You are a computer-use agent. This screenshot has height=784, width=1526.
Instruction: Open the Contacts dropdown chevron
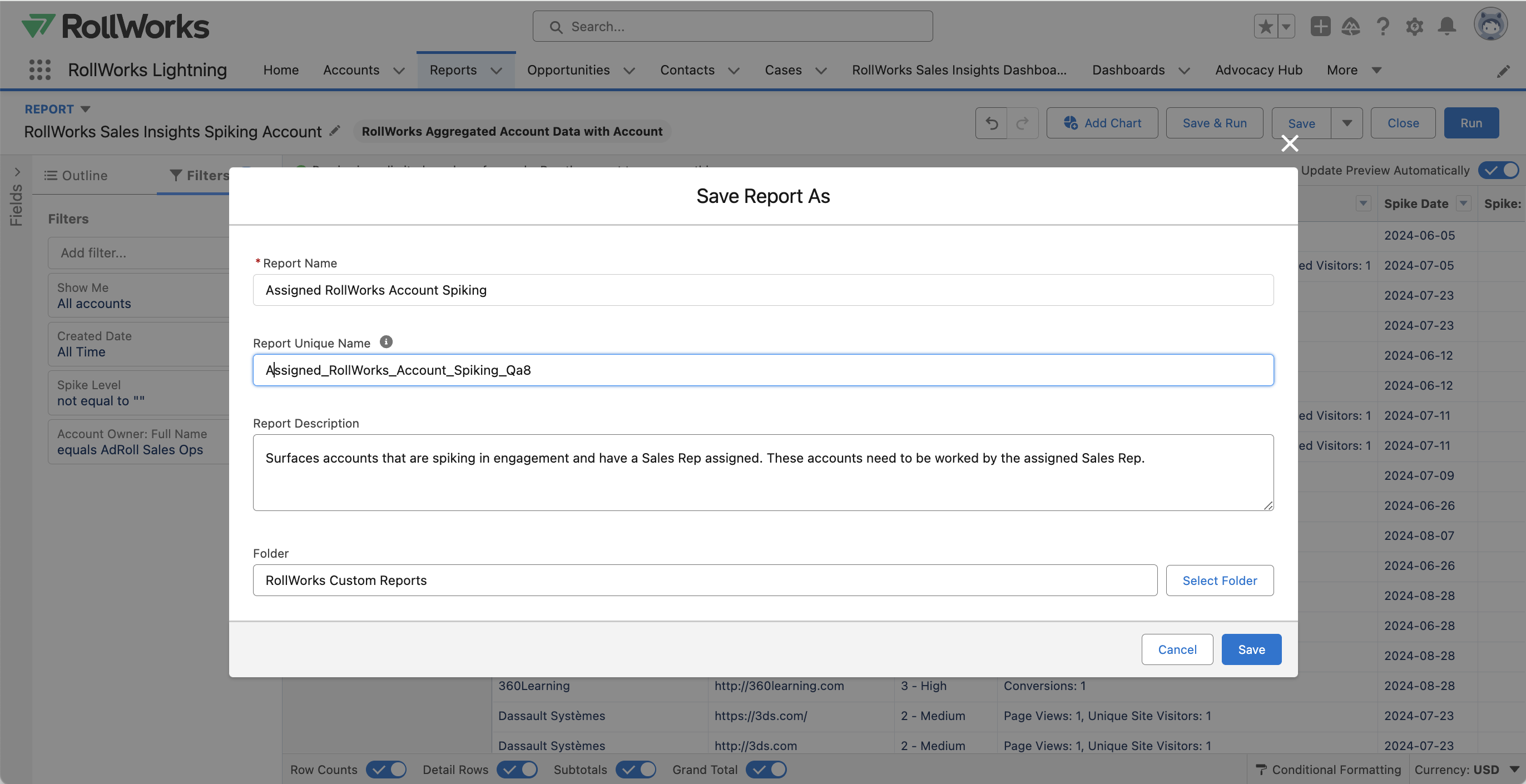point(734,71)
